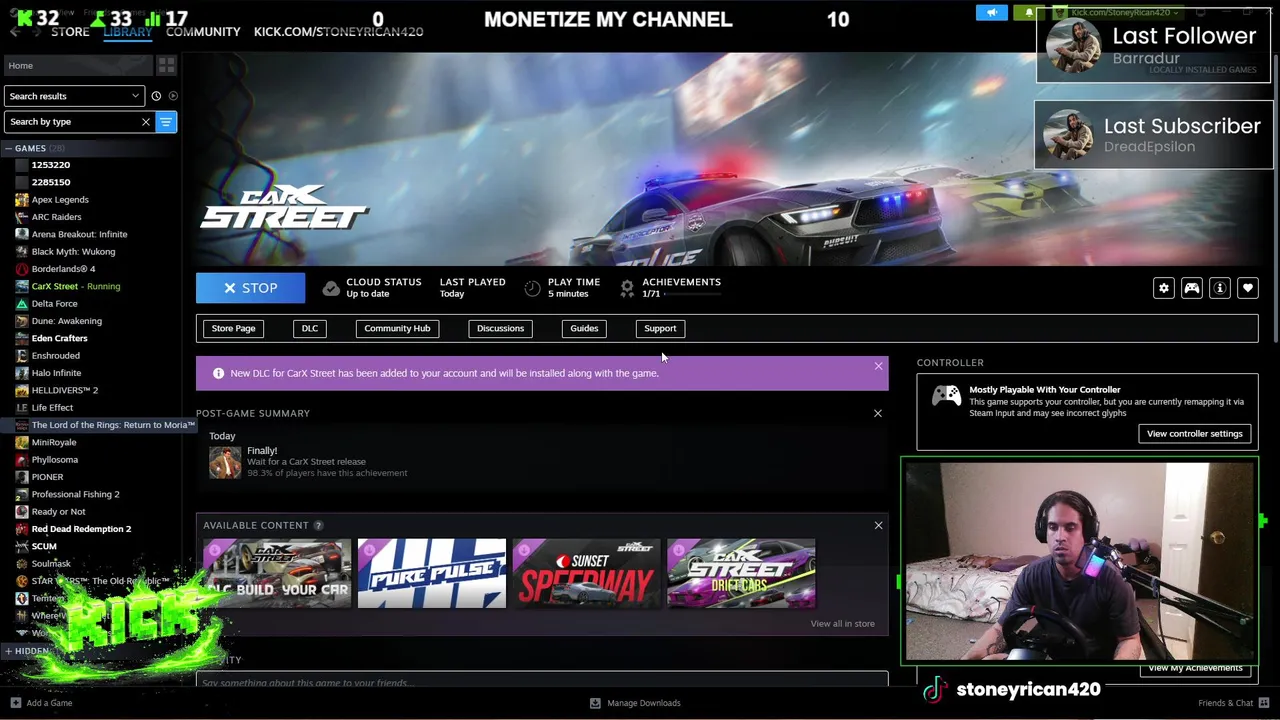Open the Build Your Car DLC thumbnail
Viewport: 1280px width, 720px height.
tap(277, 573)
